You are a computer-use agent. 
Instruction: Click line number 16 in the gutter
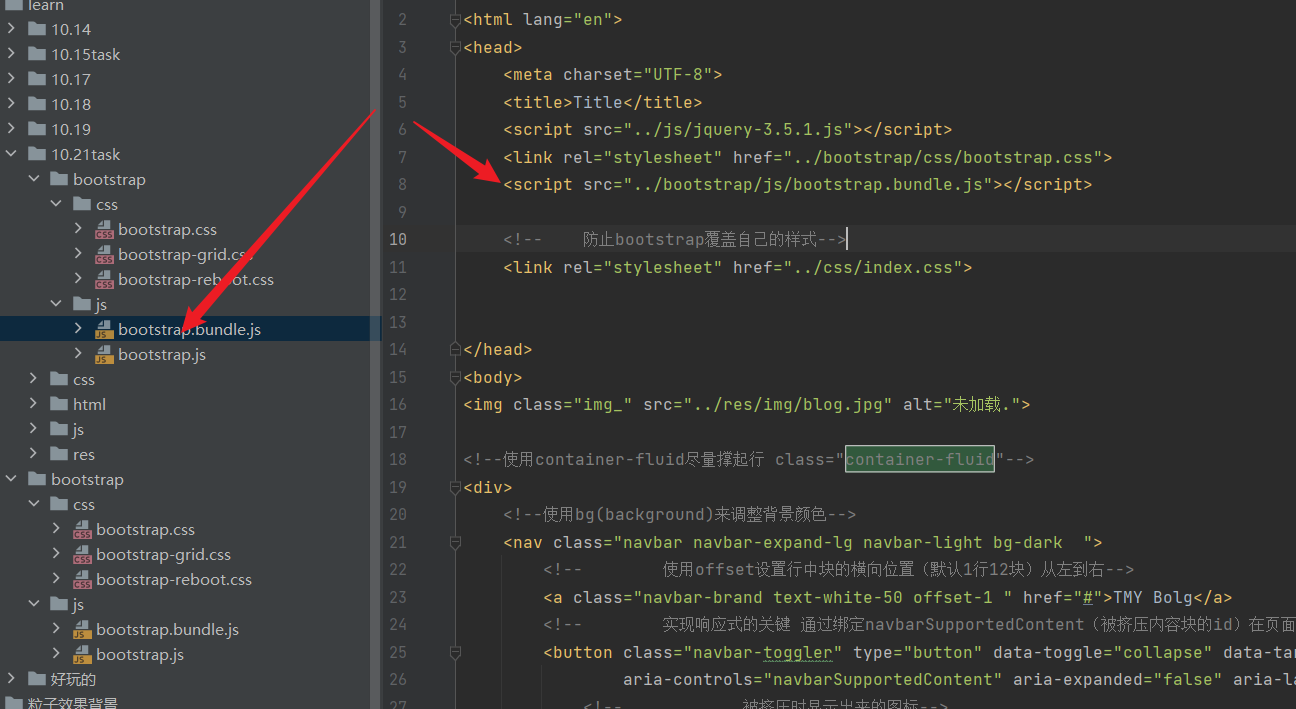[397, 405]
